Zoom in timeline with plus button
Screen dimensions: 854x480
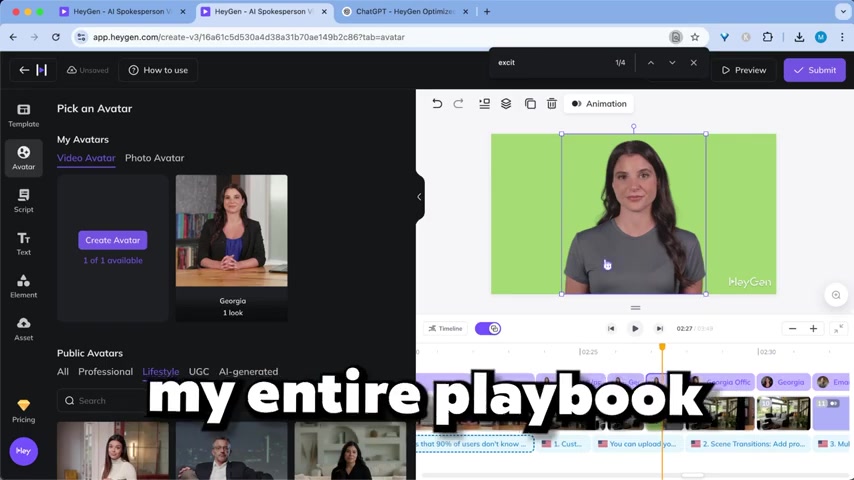pyautogui.click(x=813, y=328)
